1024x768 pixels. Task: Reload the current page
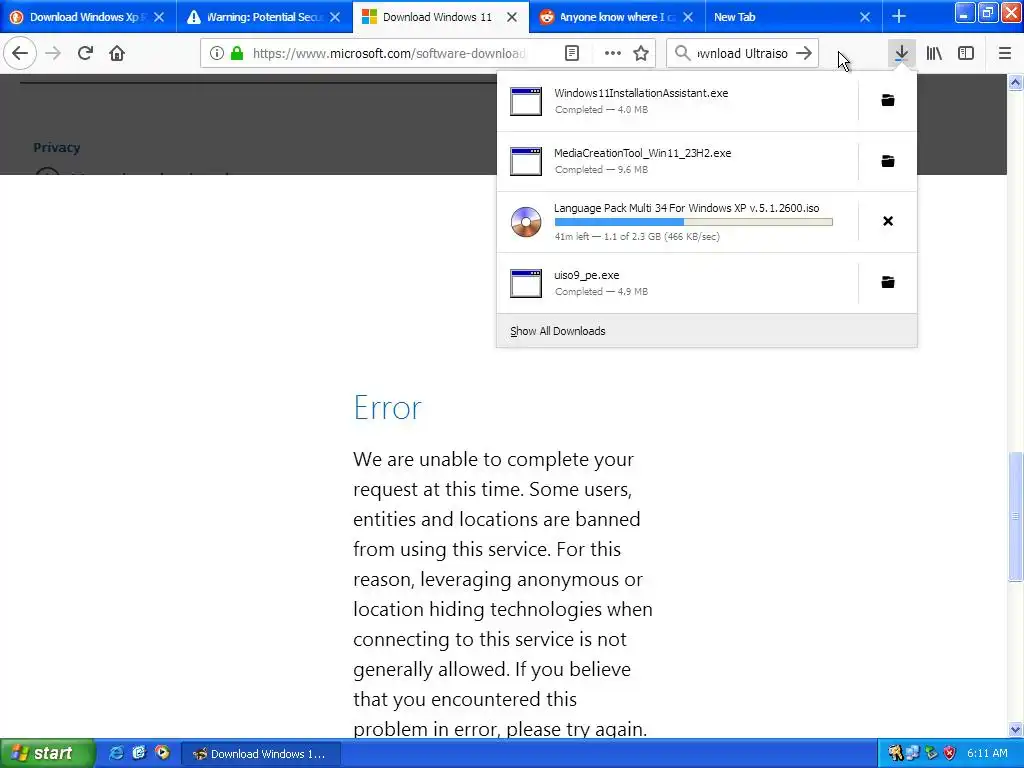(x=85, y=53)
